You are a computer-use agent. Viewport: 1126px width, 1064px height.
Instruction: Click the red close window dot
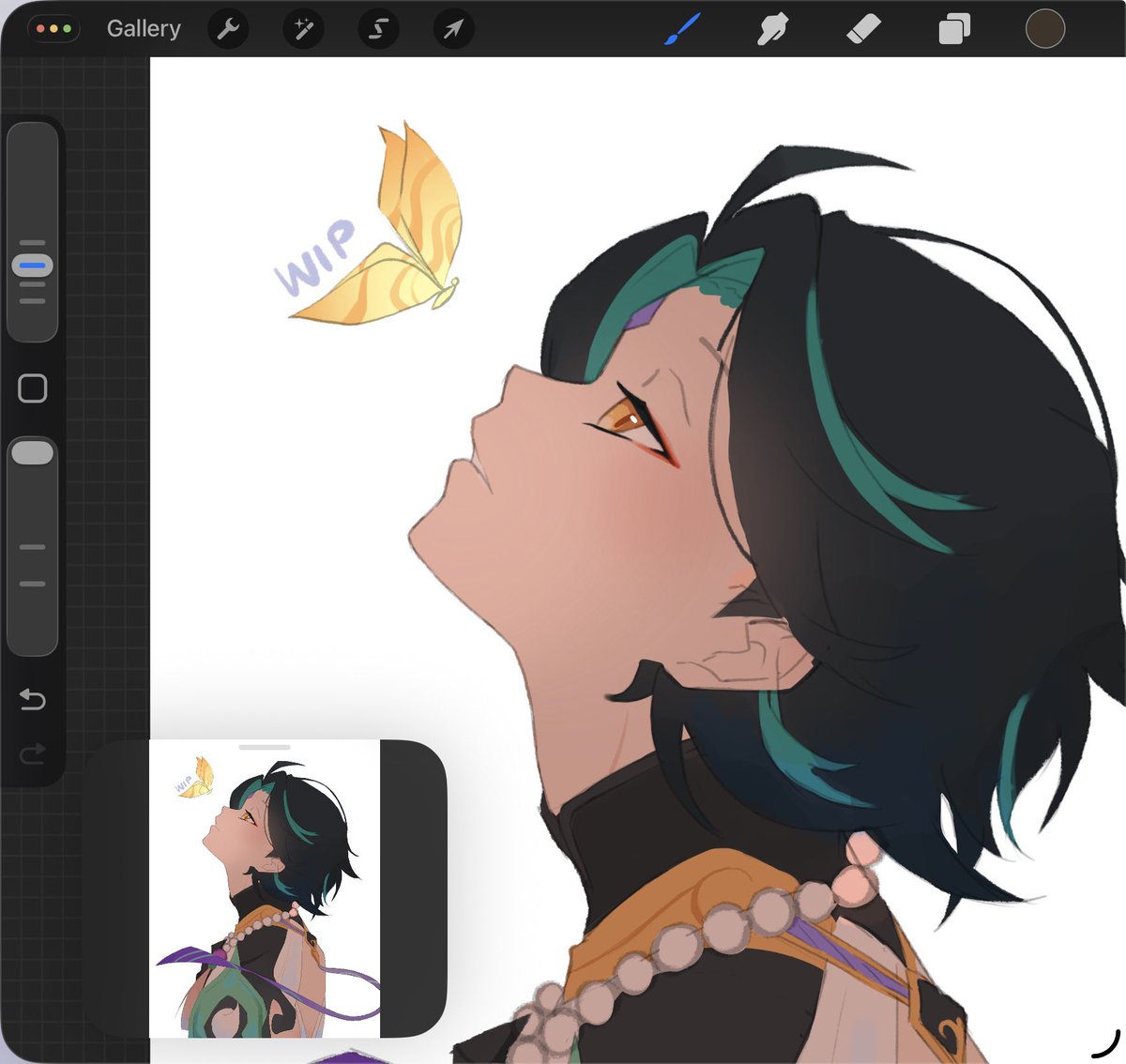pyautogui.click(x=40, y=29)
